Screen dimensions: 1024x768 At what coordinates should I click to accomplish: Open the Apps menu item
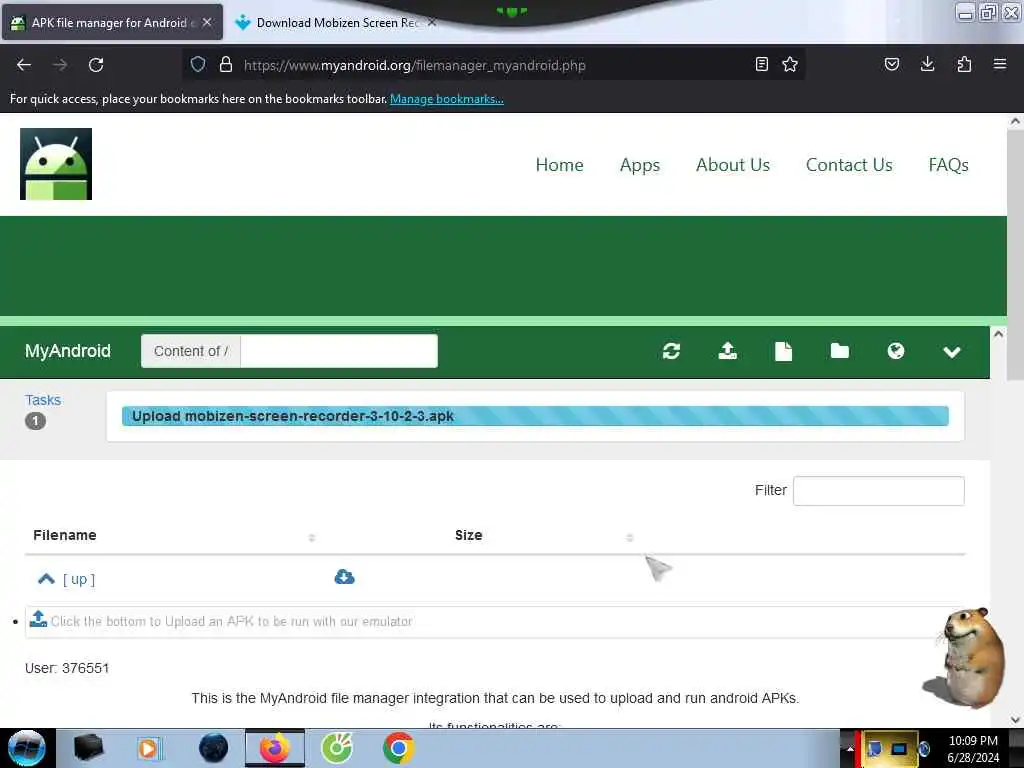point(639,165)
